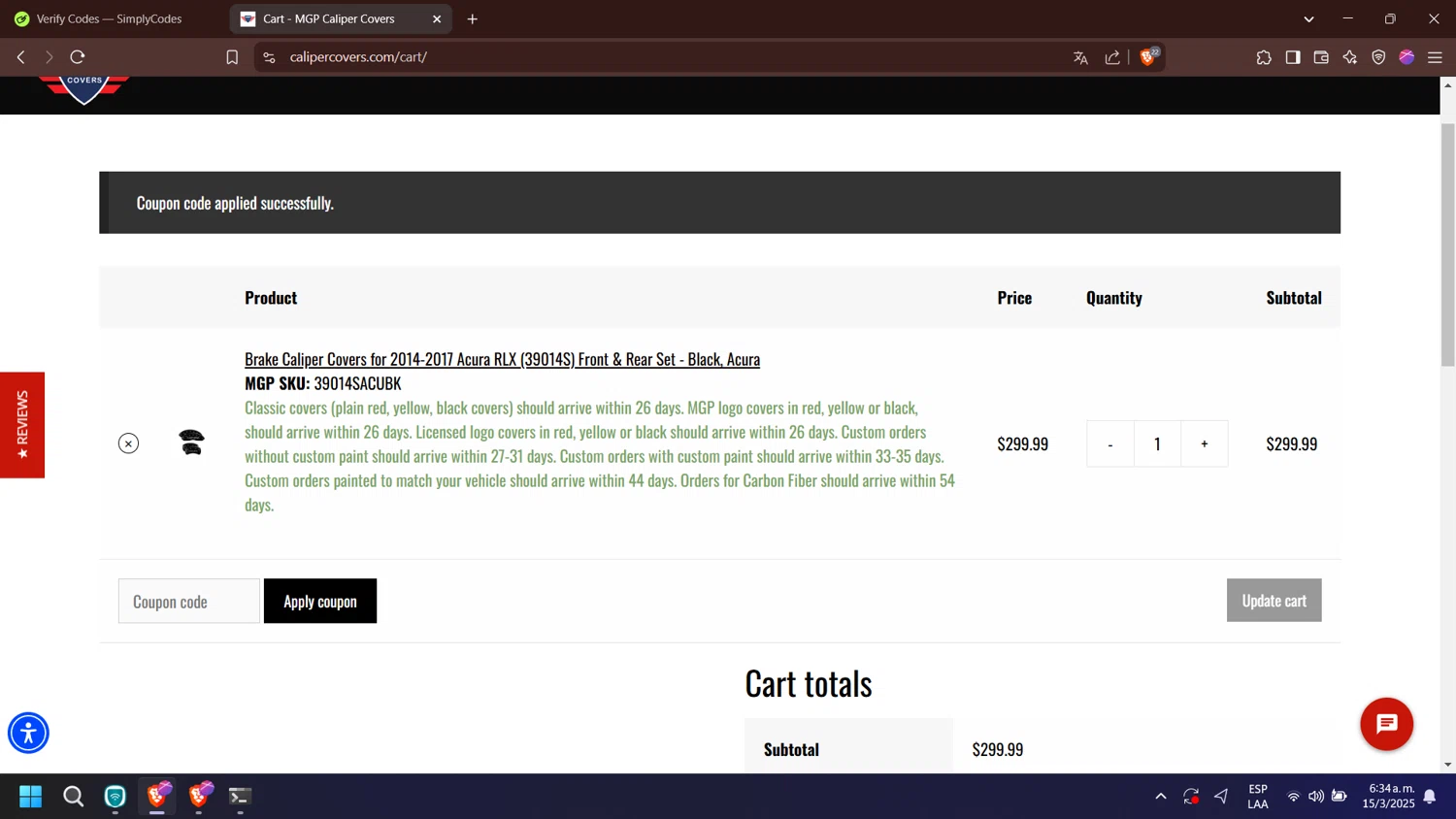Open the red live chat bubble
This screenshot has width=1456, height=819.
(x=1386, y=724)
